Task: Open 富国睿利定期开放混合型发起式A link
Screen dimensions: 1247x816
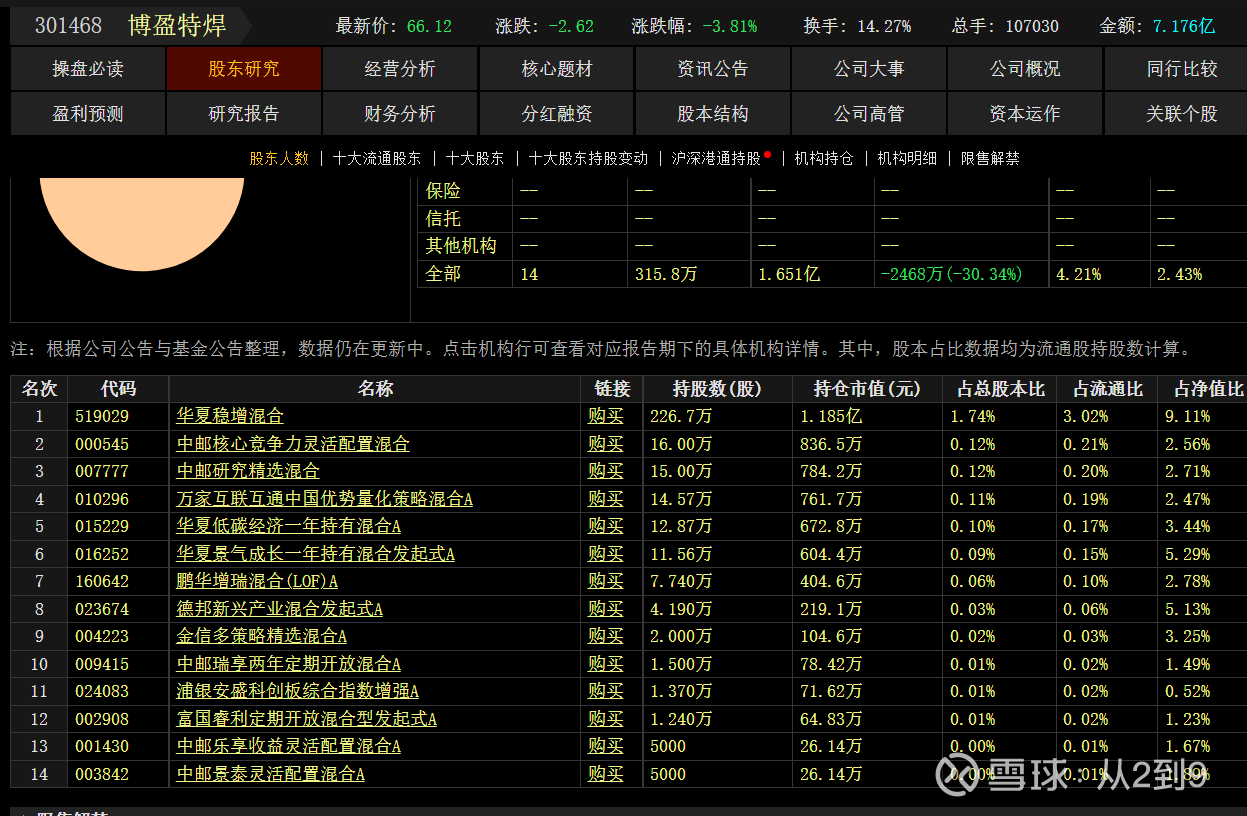Action: coord(307,719)
